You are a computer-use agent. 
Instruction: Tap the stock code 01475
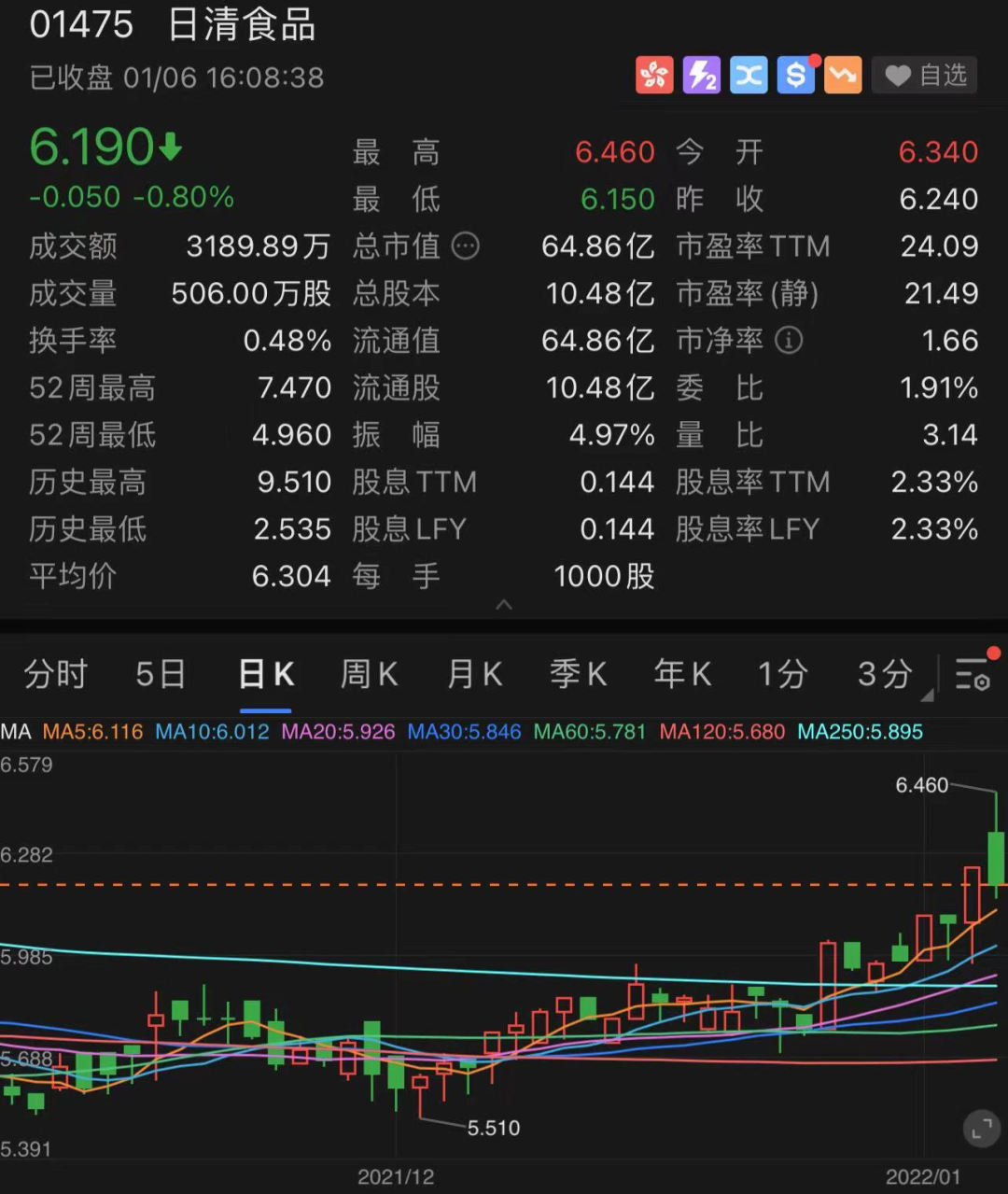click(82, 25)
